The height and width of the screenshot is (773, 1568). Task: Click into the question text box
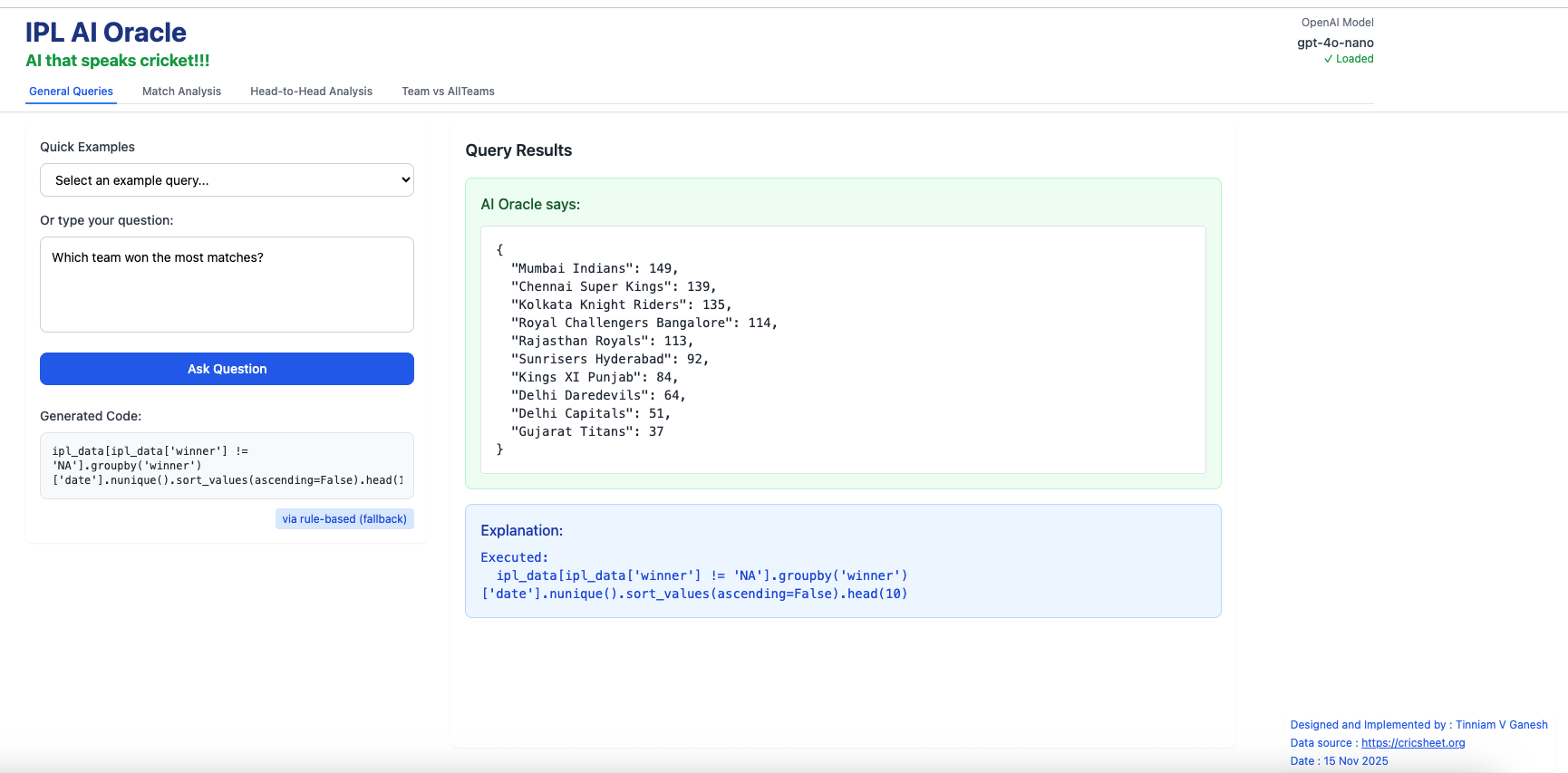click(227, 285)
